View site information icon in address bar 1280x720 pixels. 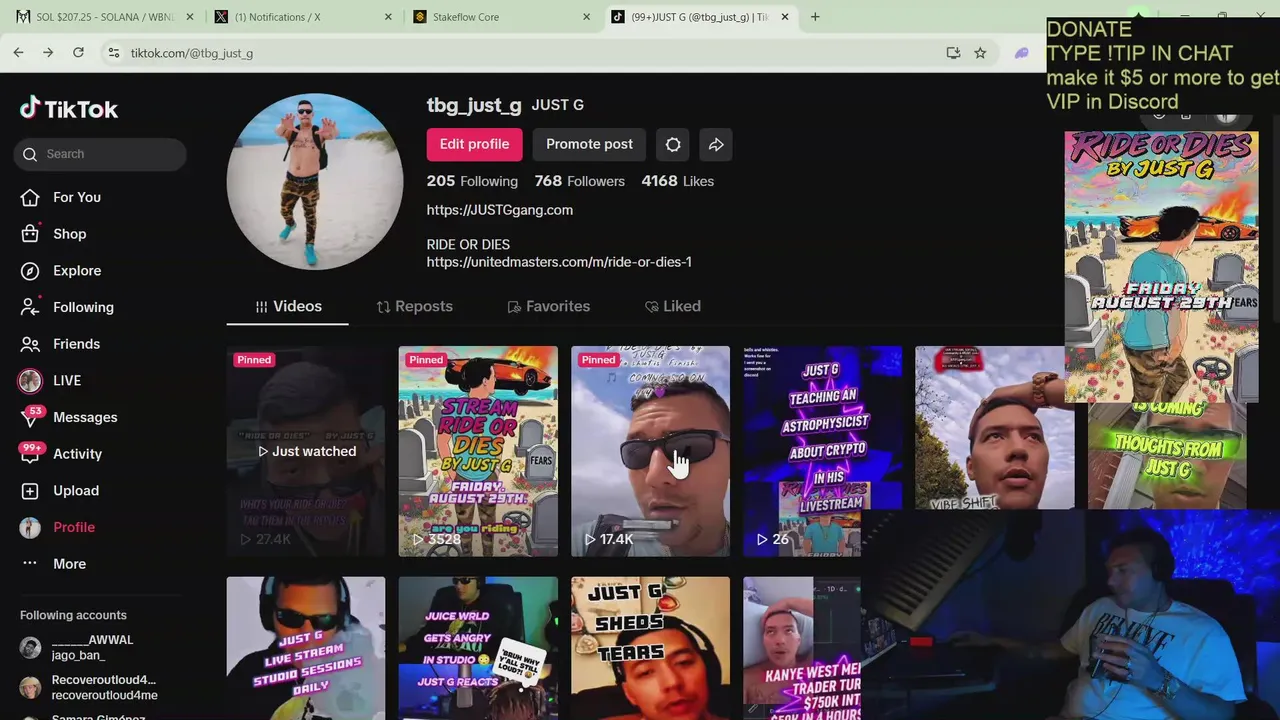coord(113,53)
